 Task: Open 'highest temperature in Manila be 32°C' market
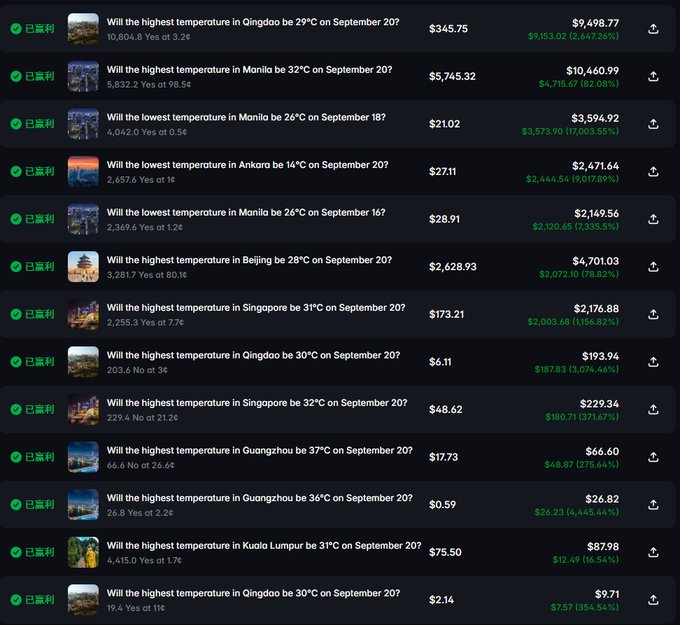tap(249, 70)
